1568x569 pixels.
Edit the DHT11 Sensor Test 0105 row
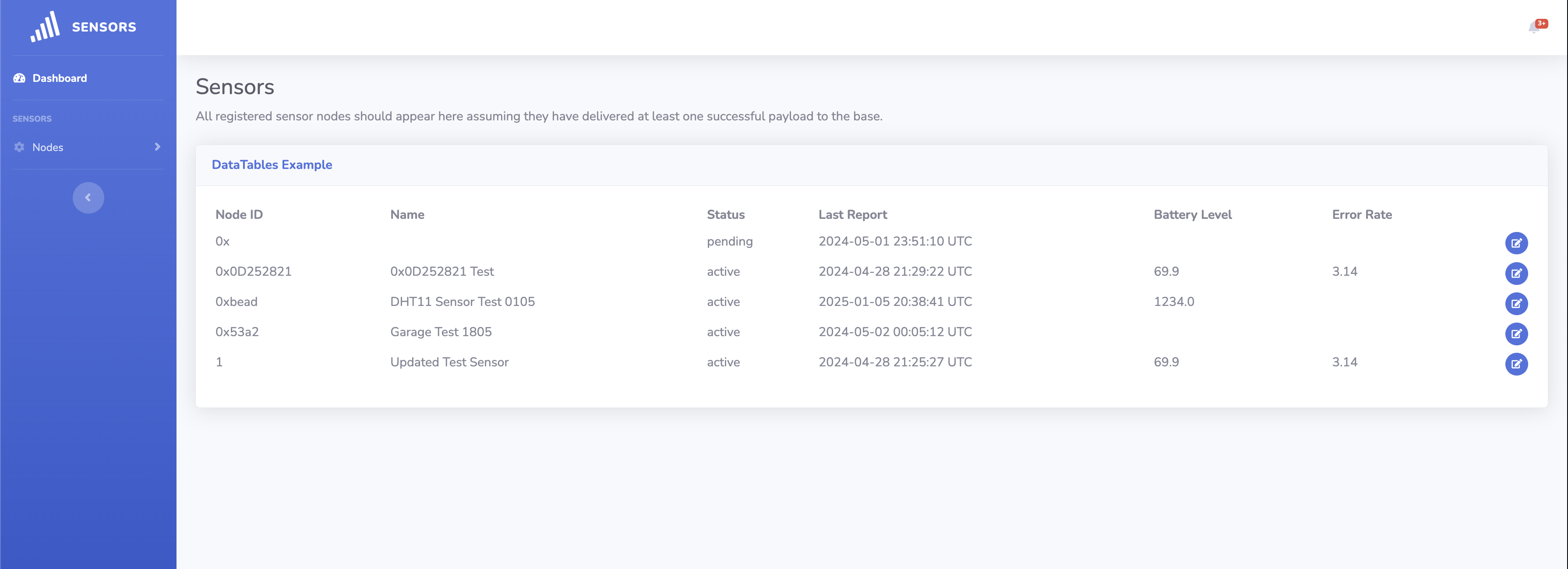[1515, 303]
